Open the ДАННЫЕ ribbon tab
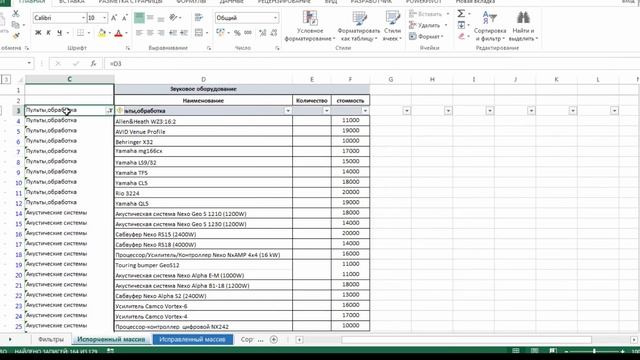 coord(231,2)
